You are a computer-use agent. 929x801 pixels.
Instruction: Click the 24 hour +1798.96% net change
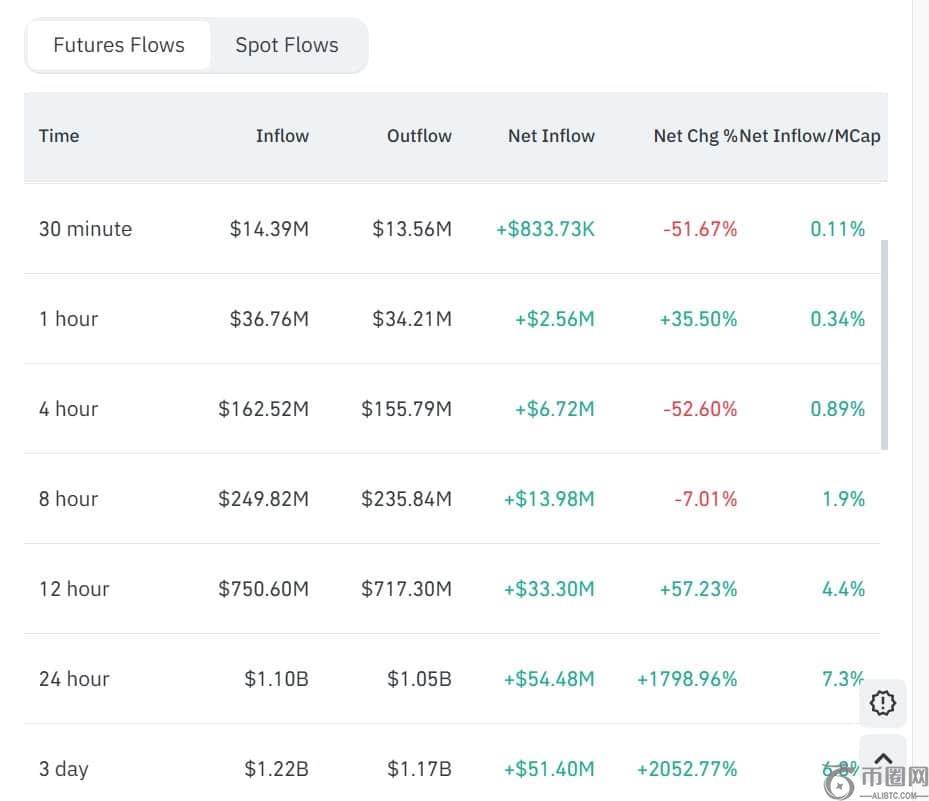(687, 679)
